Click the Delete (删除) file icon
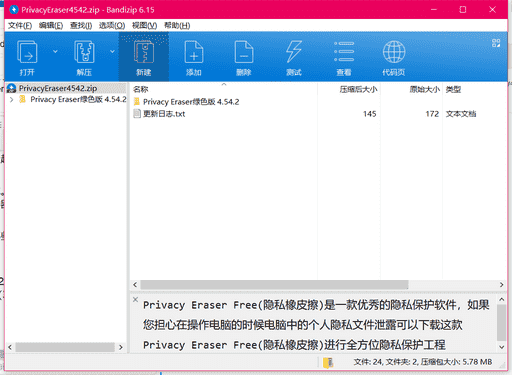Viewport: 512px width, 375px height. pyautogui.click(x=244, y=52)
